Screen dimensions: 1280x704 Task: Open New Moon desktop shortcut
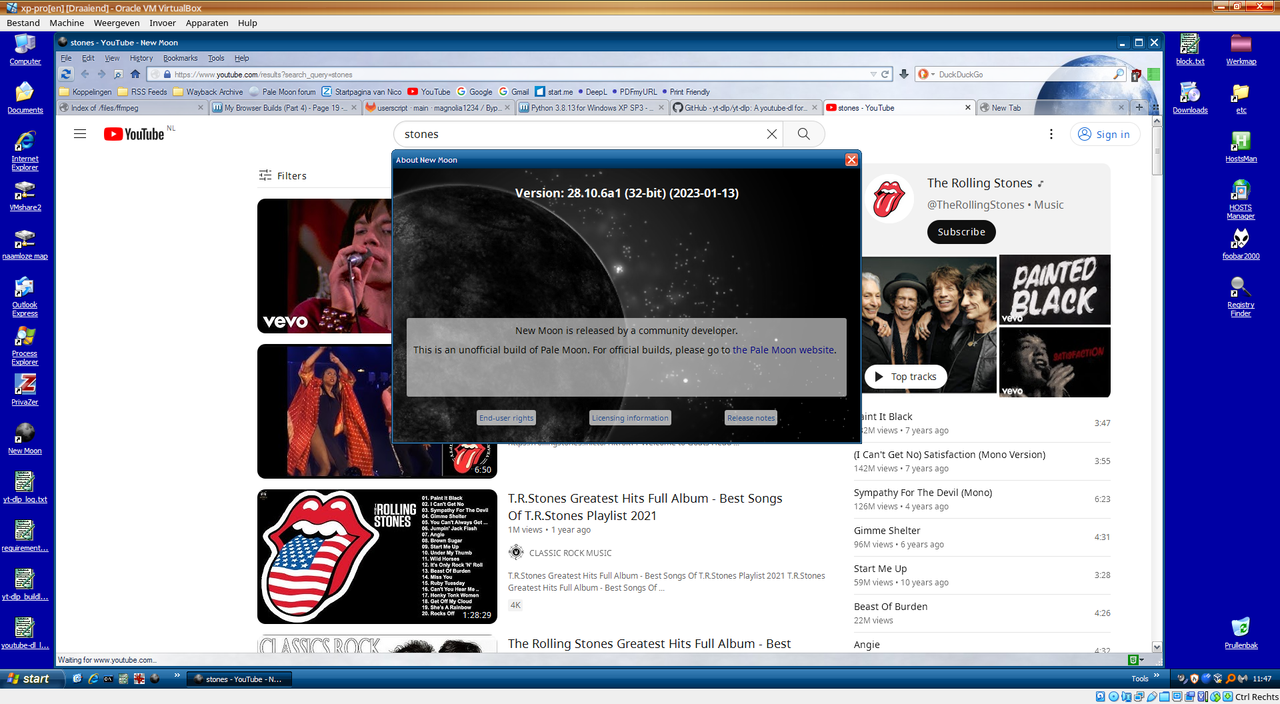(25, 438)
